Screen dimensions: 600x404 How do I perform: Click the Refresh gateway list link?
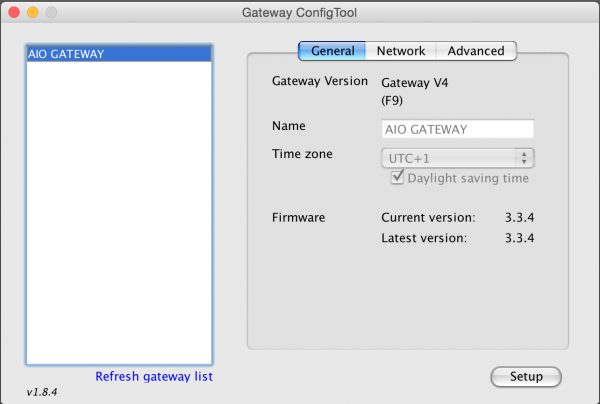pos(154,376)
